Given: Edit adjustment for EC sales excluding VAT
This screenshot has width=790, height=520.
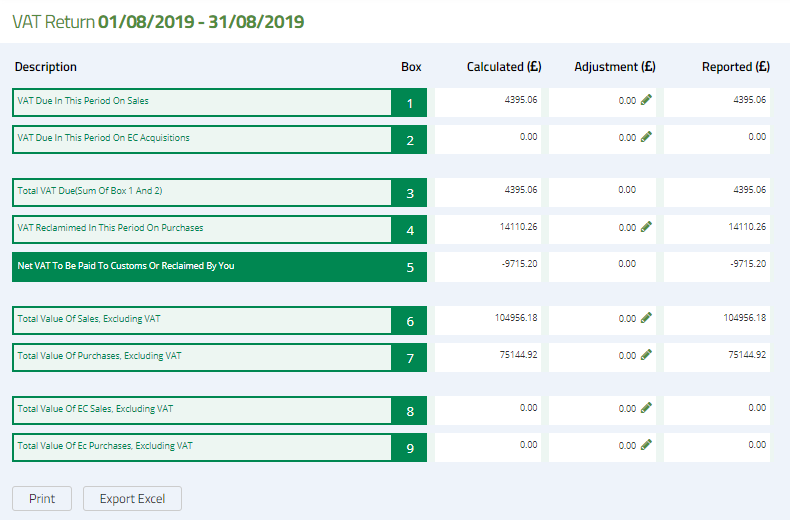Looking at the screenshot, I should [646, 408].
